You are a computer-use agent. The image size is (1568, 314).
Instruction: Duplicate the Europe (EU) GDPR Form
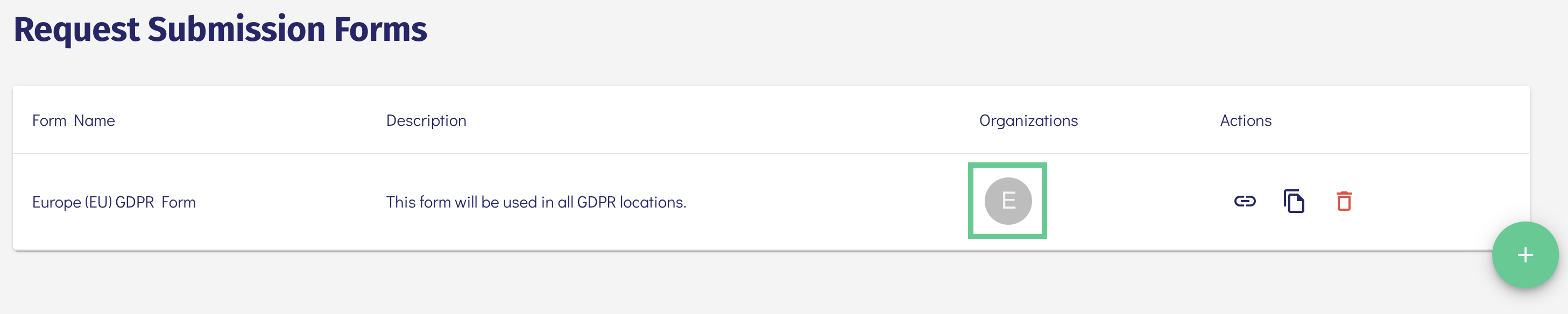click(1294, 202)
